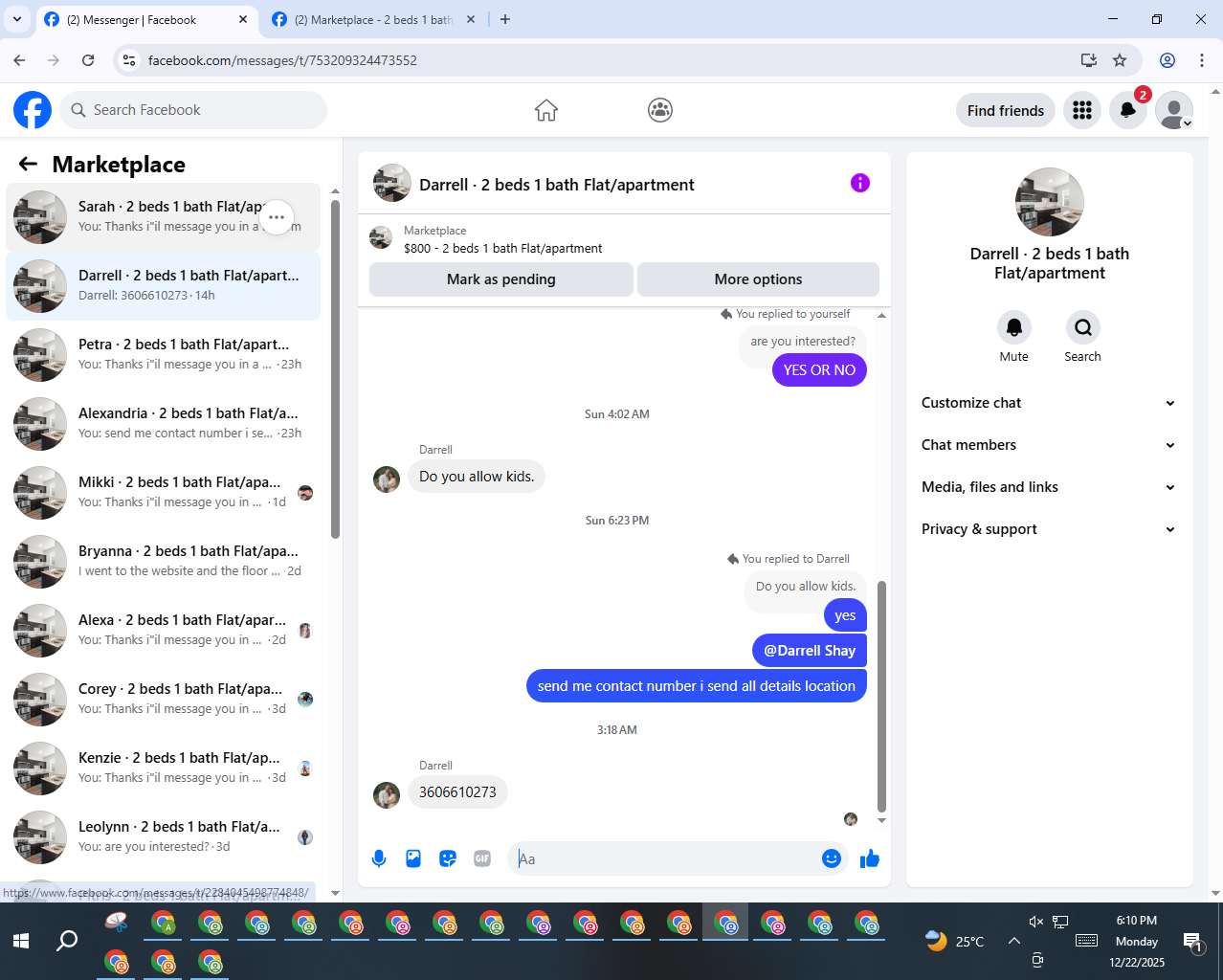
Task: Open Kenzie 2 beds conversation
Action: tap(163, 768)
